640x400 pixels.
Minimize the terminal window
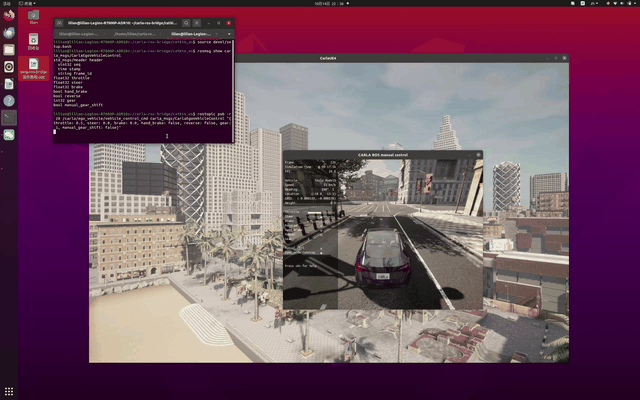coord(209,23)
